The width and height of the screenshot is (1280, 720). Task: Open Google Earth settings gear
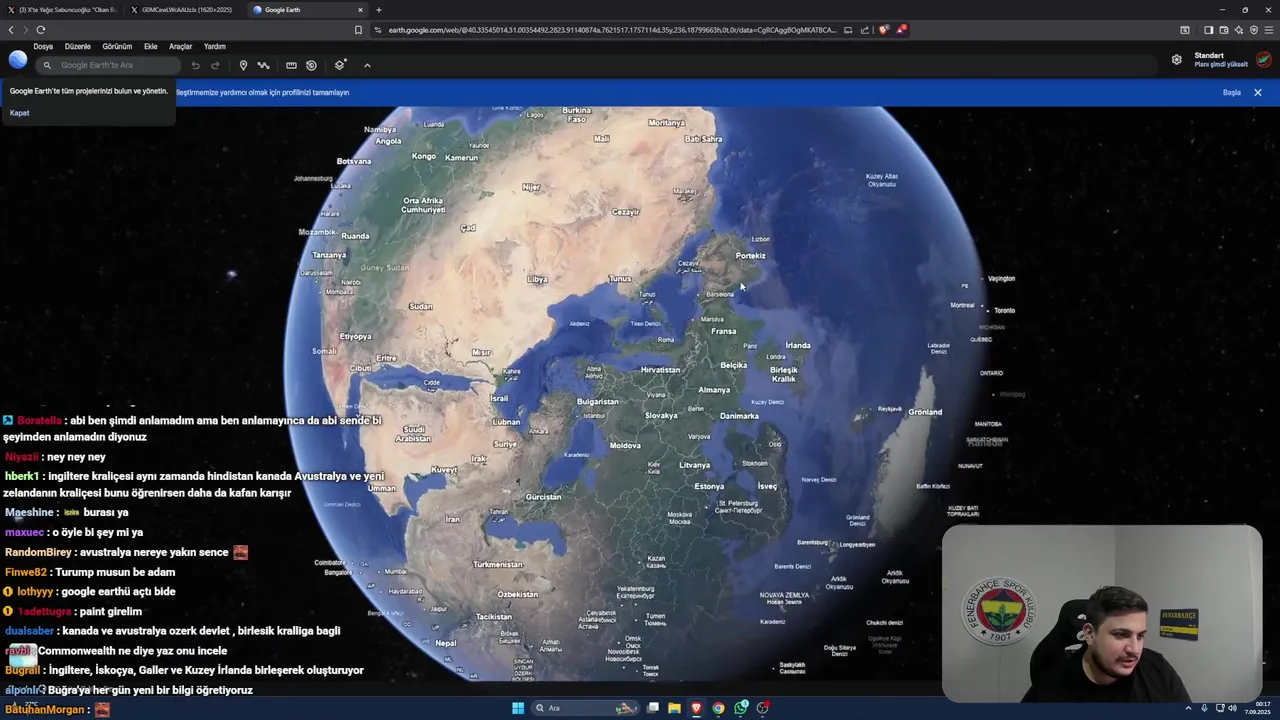tap(1177, 60)
